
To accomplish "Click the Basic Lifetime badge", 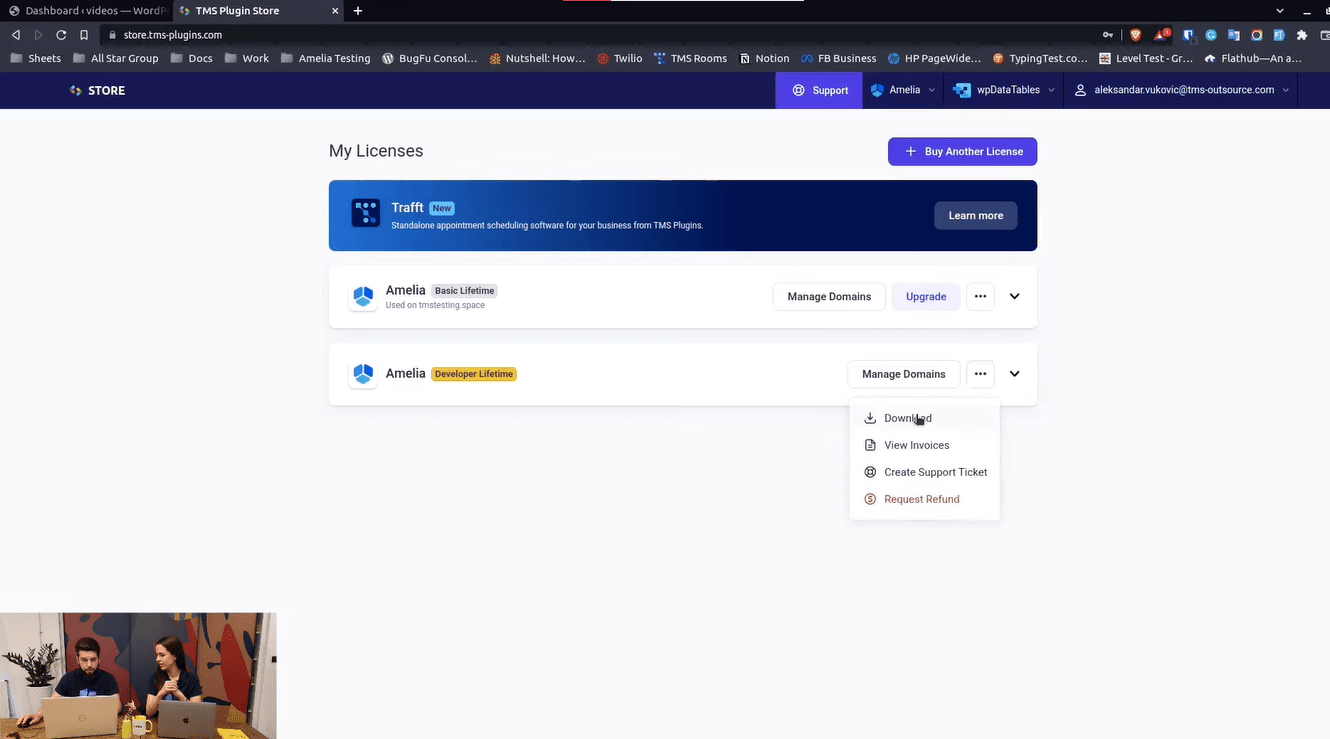I will click(x=464, y=291).
